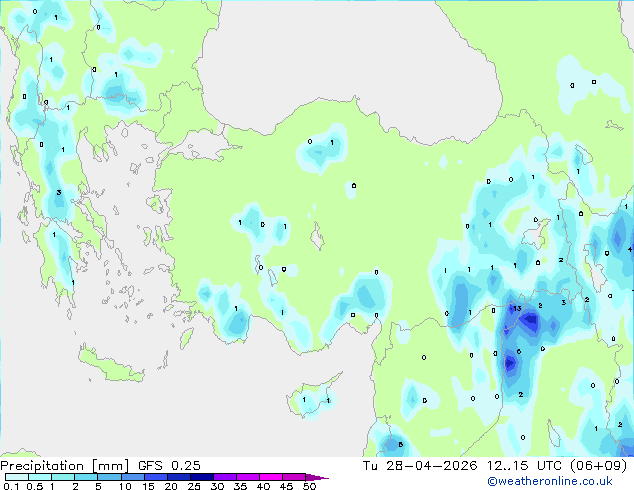Select the 5–10 mm legend color swatch
The height and width of the screenshot is (490, 634).
click(x=109, y=477)
